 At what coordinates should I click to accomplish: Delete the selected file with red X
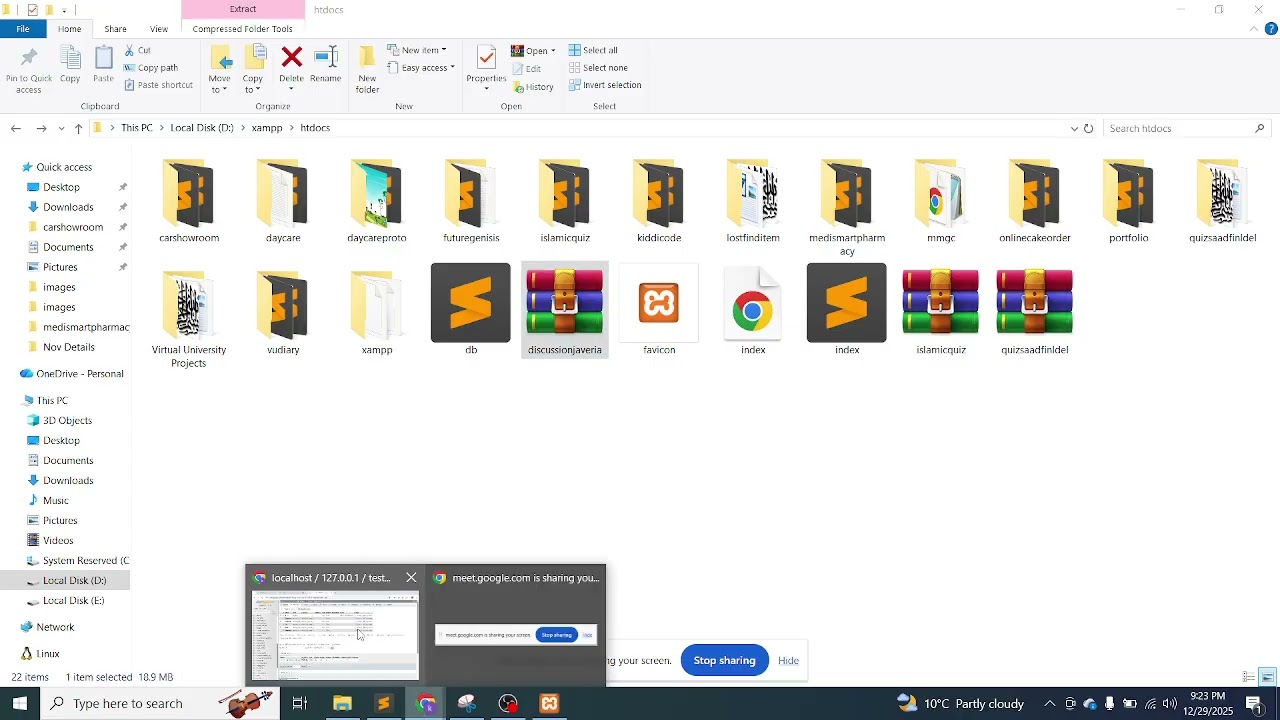pyautogui.click(x=291, y=65)
